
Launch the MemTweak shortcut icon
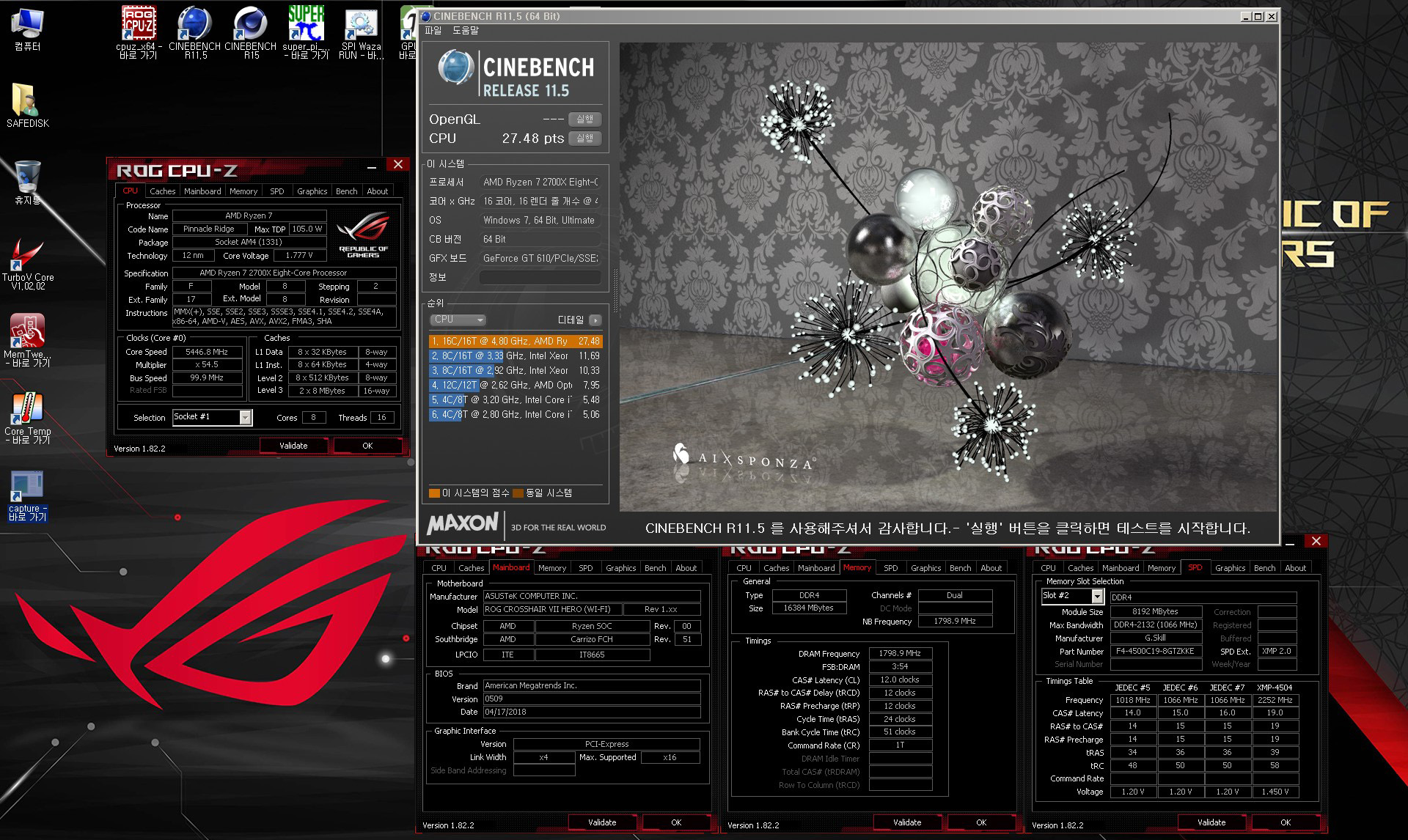pyautogui.click(x=27, y=340)
